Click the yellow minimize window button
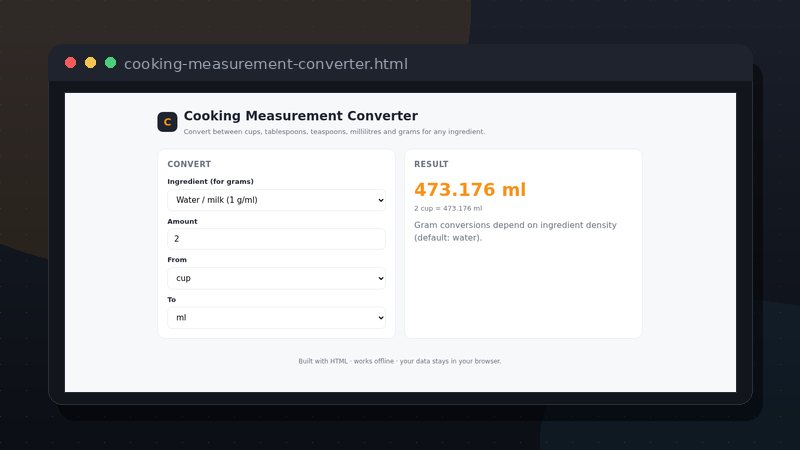The width and height of the screenshot is (800, 450). (x=90, y=63)
